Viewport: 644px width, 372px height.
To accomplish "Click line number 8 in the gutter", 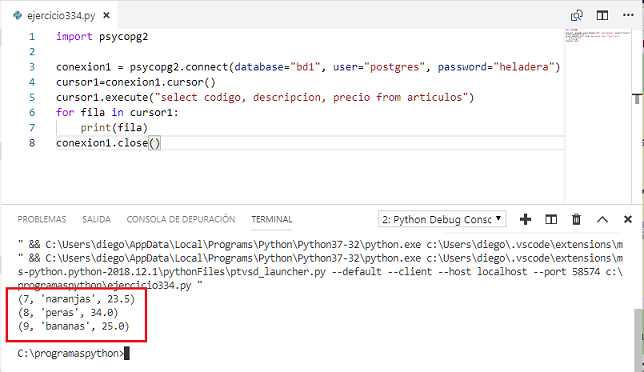I will (32, 143).
